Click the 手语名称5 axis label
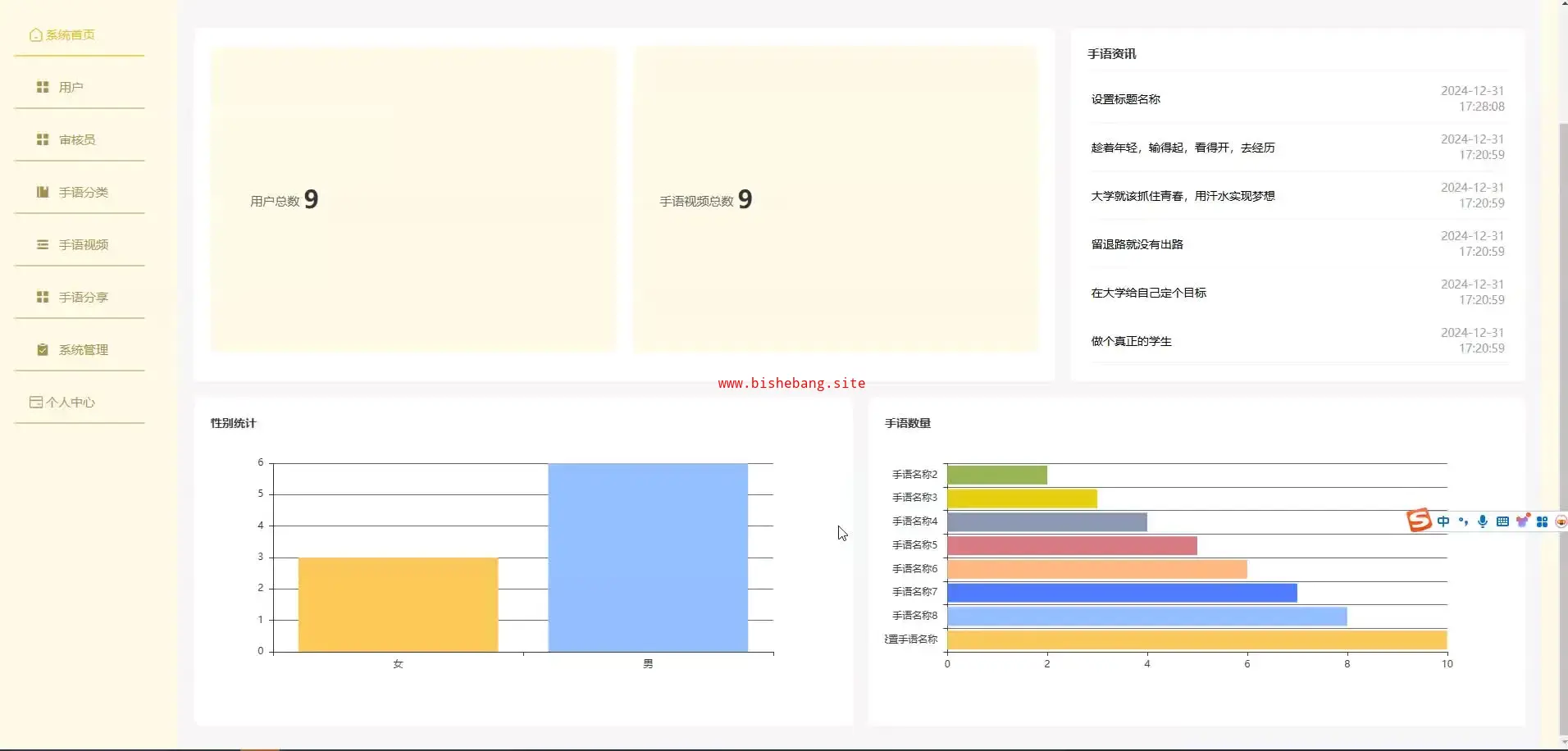Viewport: 1568px width, 751px height. (915, 545)
